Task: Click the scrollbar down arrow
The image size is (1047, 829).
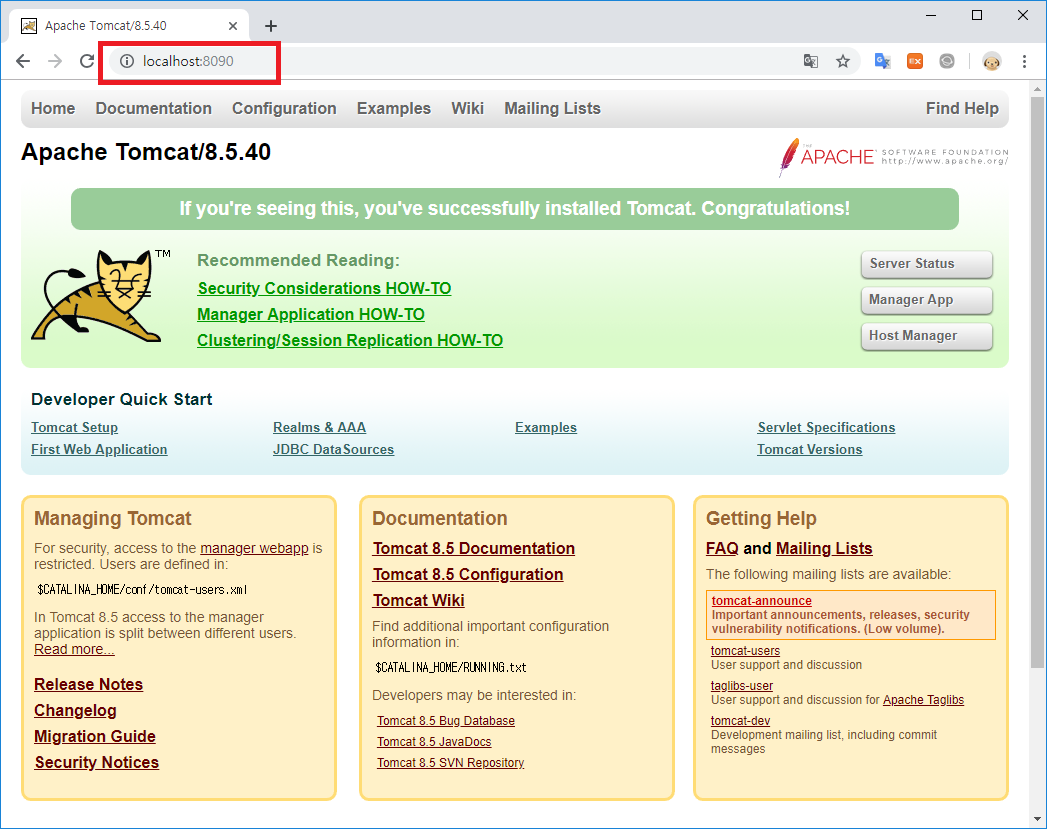Action: click(x=1037, y=819)
